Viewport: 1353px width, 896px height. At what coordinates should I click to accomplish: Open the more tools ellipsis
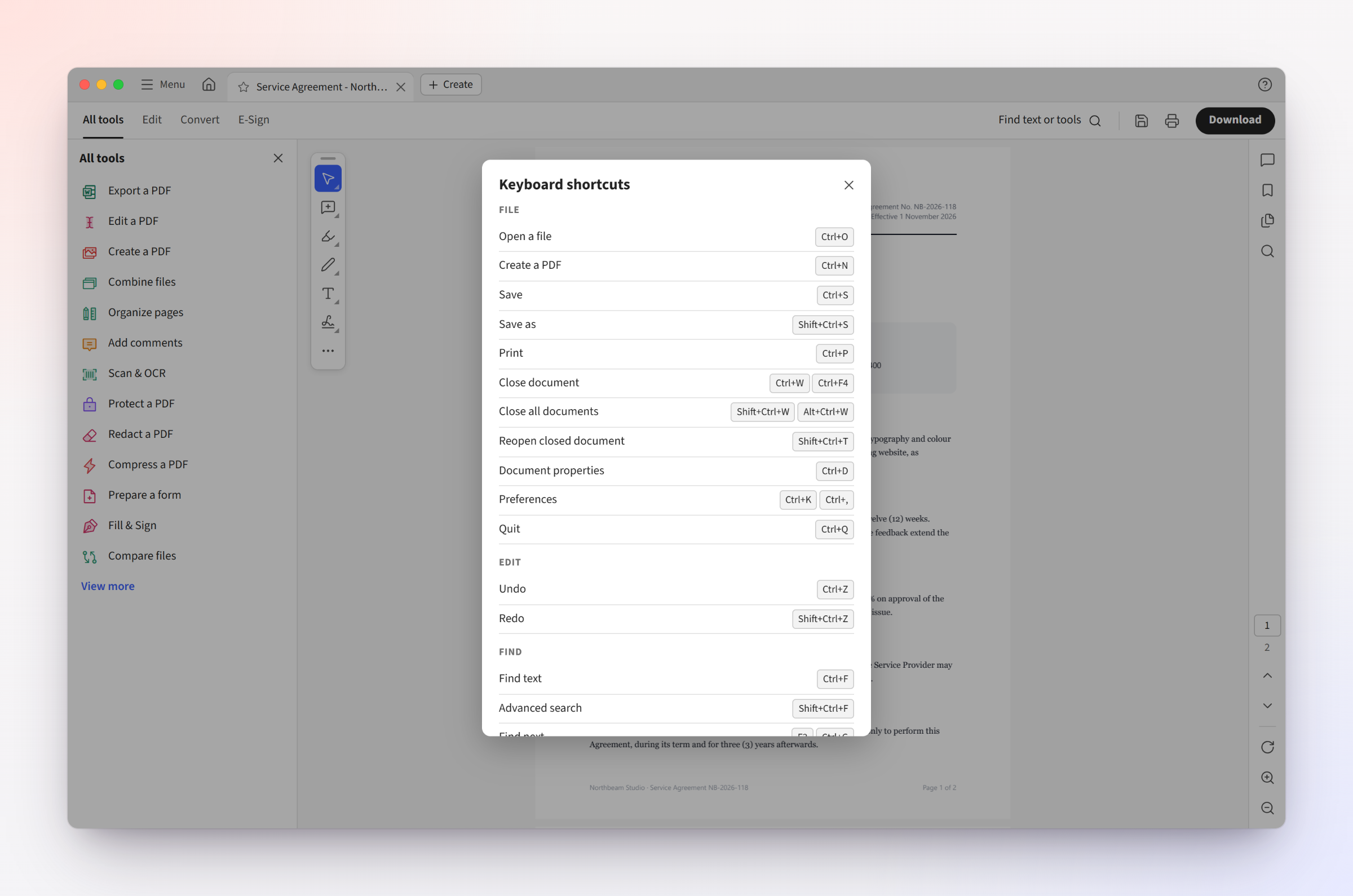328,351
